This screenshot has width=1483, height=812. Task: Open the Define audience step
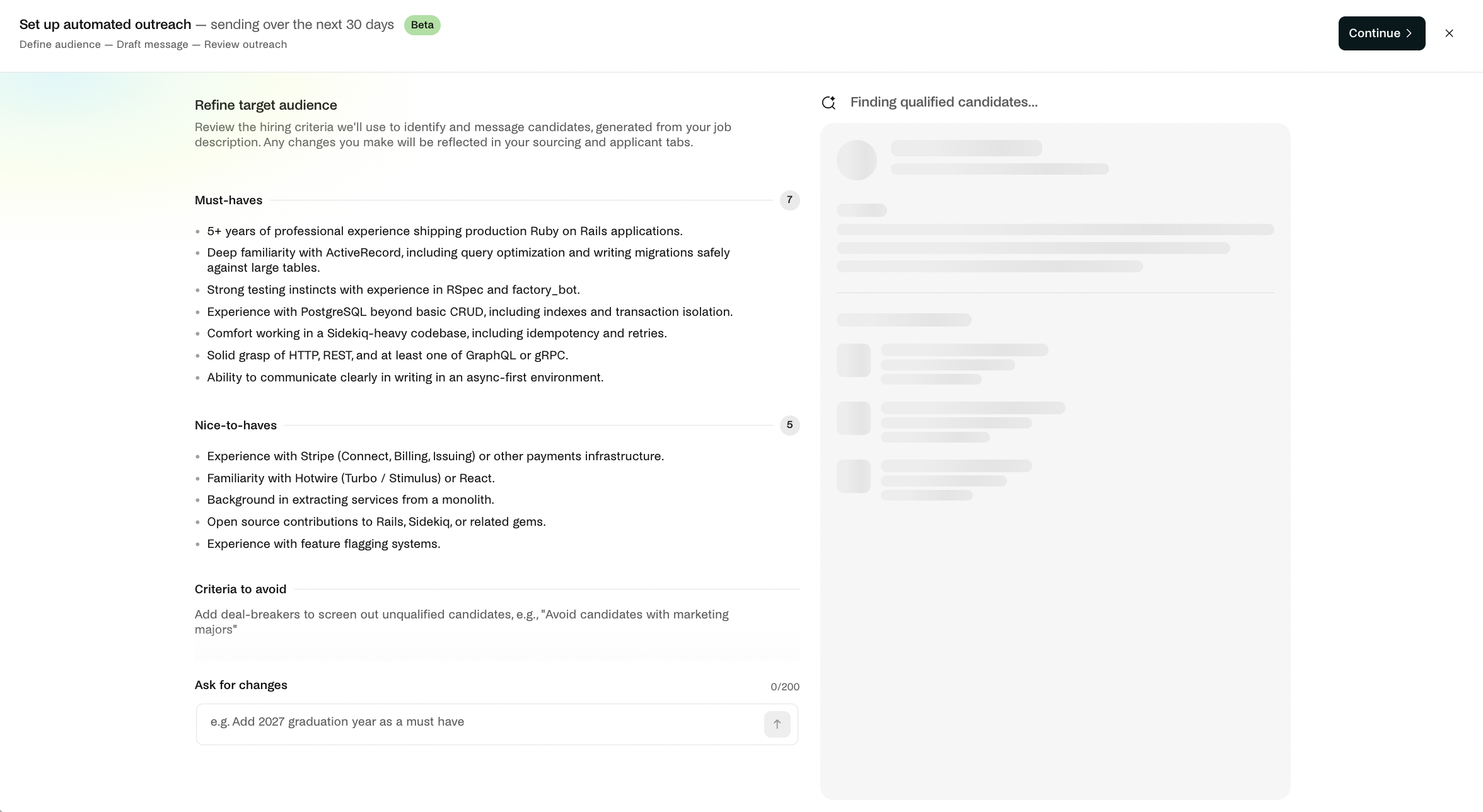coord(60,45)
